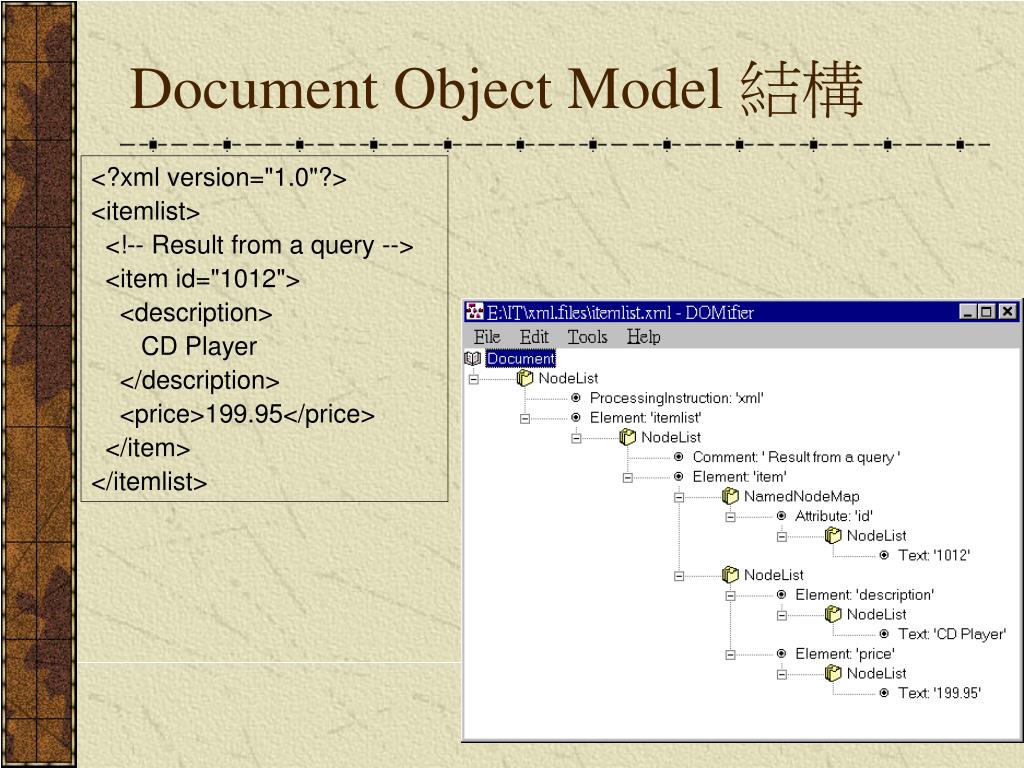Click the '<price>199.95</price>' line
The width and height of the screenshot is (1024, 768).
click(x=248, y=415)
